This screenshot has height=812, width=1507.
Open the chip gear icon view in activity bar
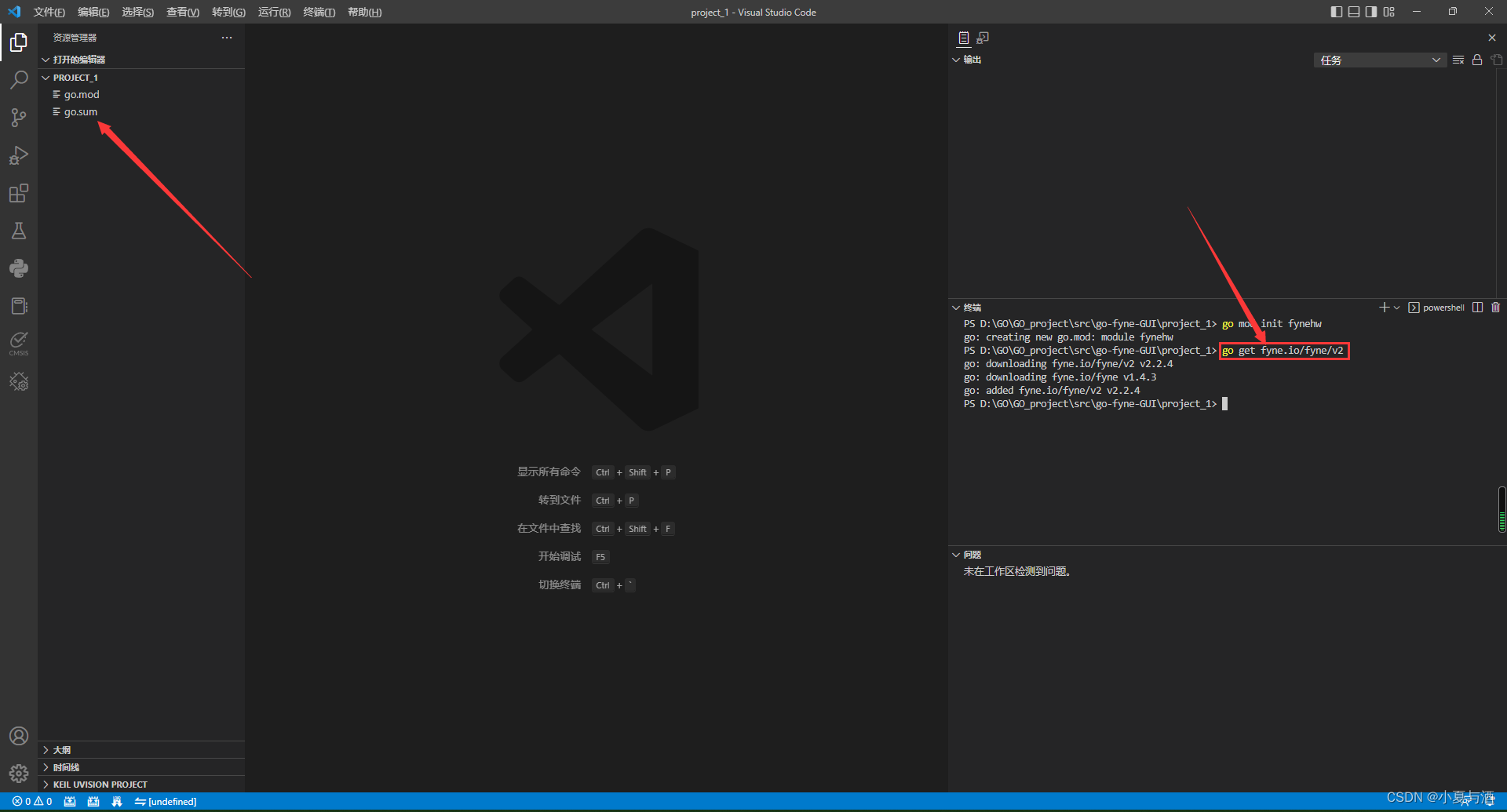tap(19, 381)
